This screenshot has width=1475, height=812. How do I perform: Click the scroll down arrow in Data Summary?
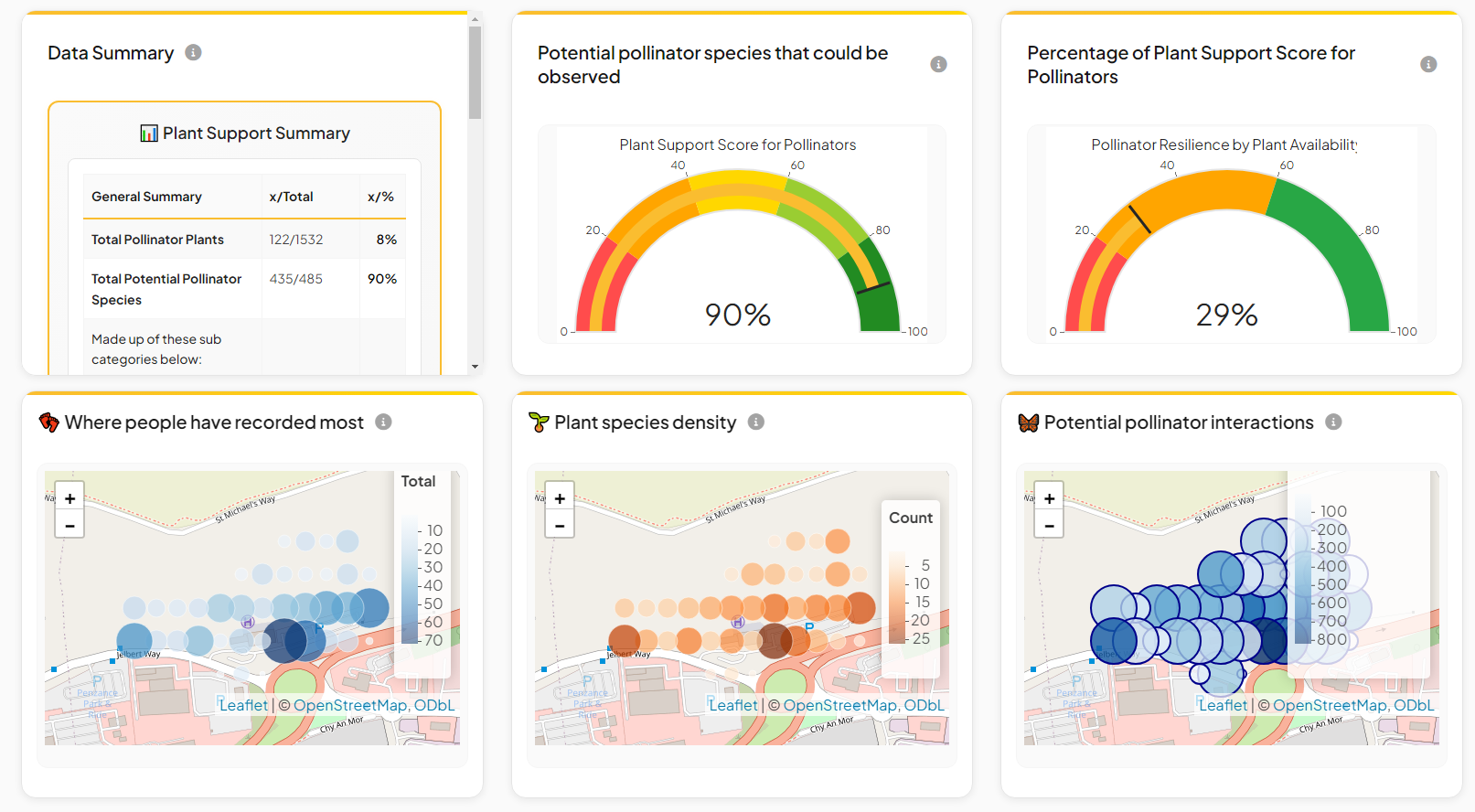click(x=475, y=366)
